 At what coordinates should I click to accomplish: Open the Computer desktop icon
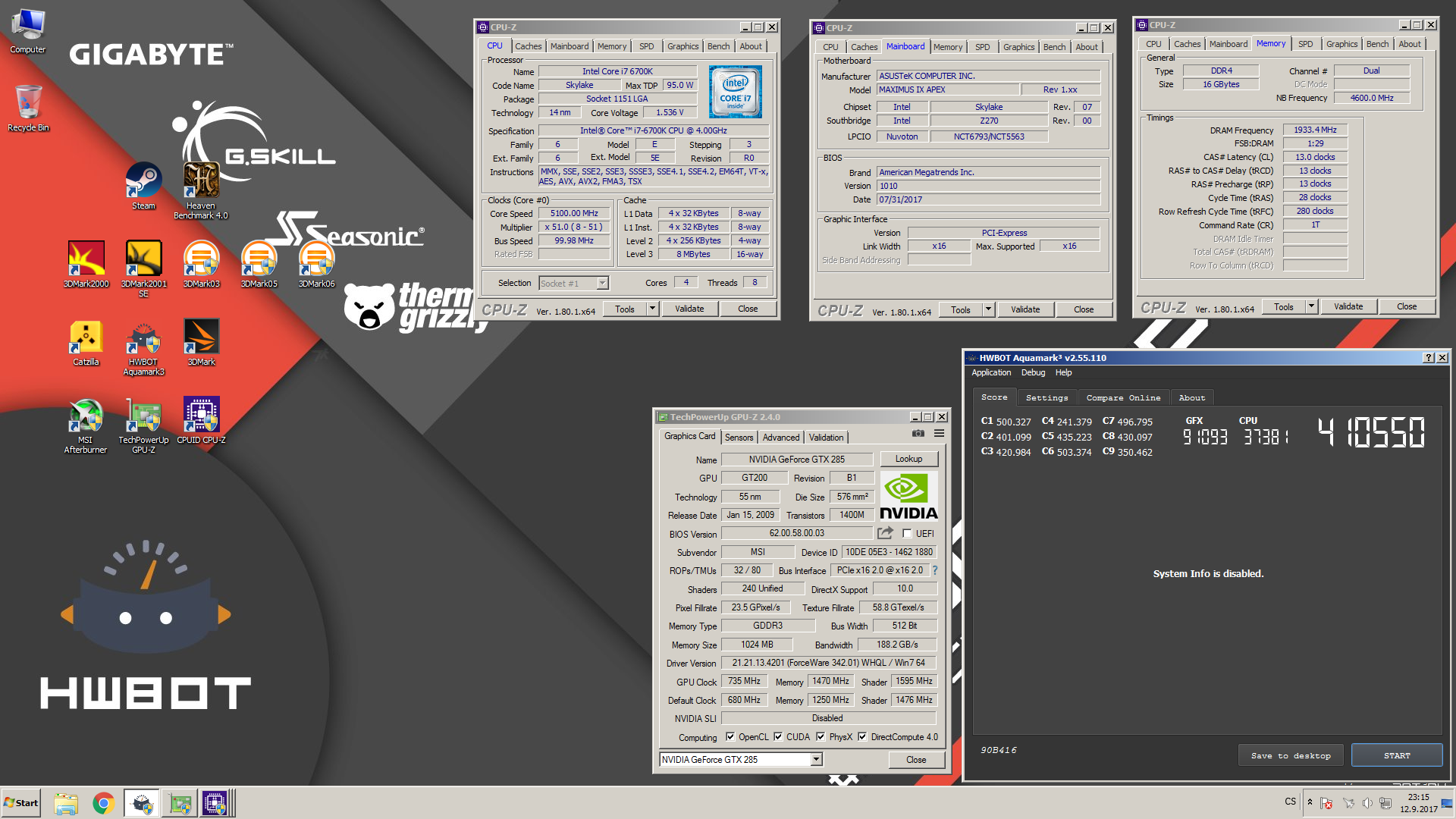[28, 30]
